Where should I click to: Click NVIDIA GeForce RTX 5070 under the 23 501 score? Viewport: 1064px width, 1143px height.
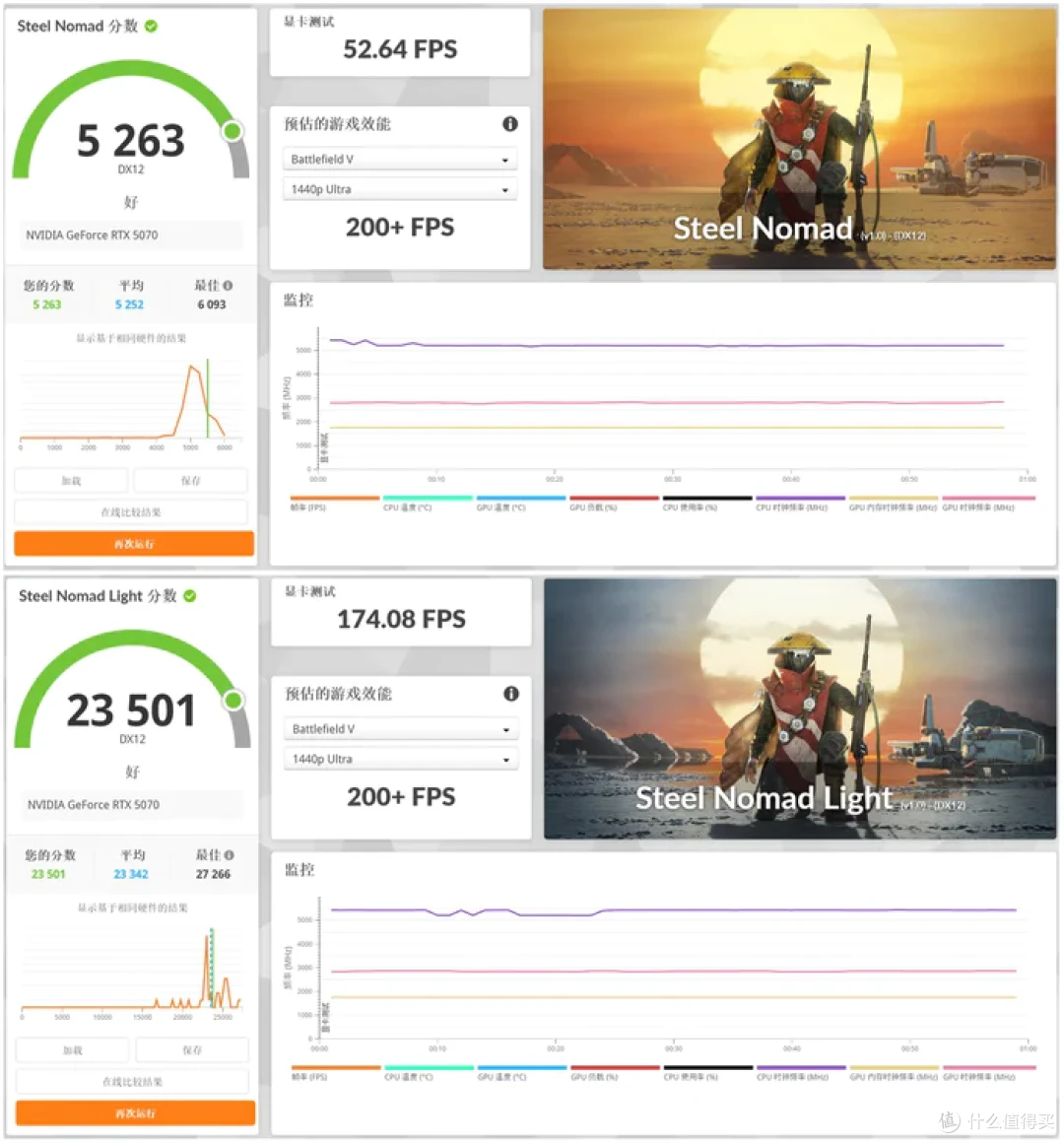tap(94, 805)
